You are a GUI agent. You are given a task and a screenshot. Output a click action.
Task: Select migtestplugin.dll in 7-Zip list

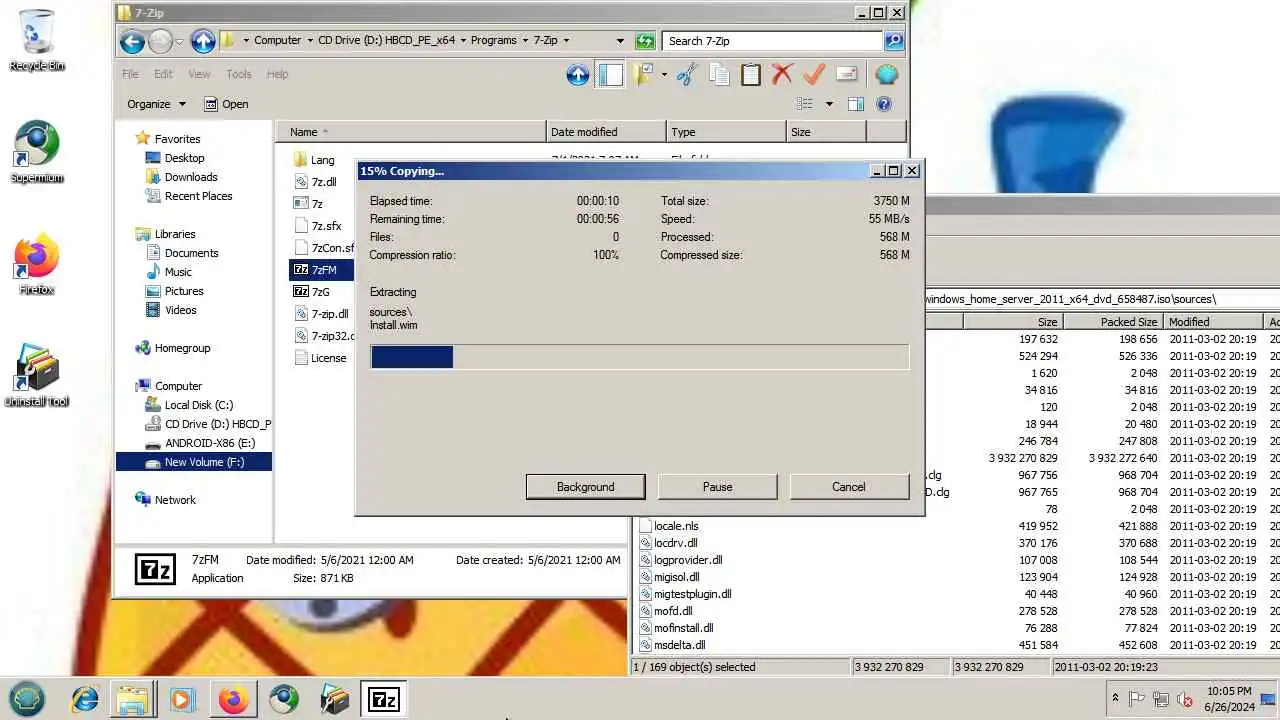click(x=685, y=594)
